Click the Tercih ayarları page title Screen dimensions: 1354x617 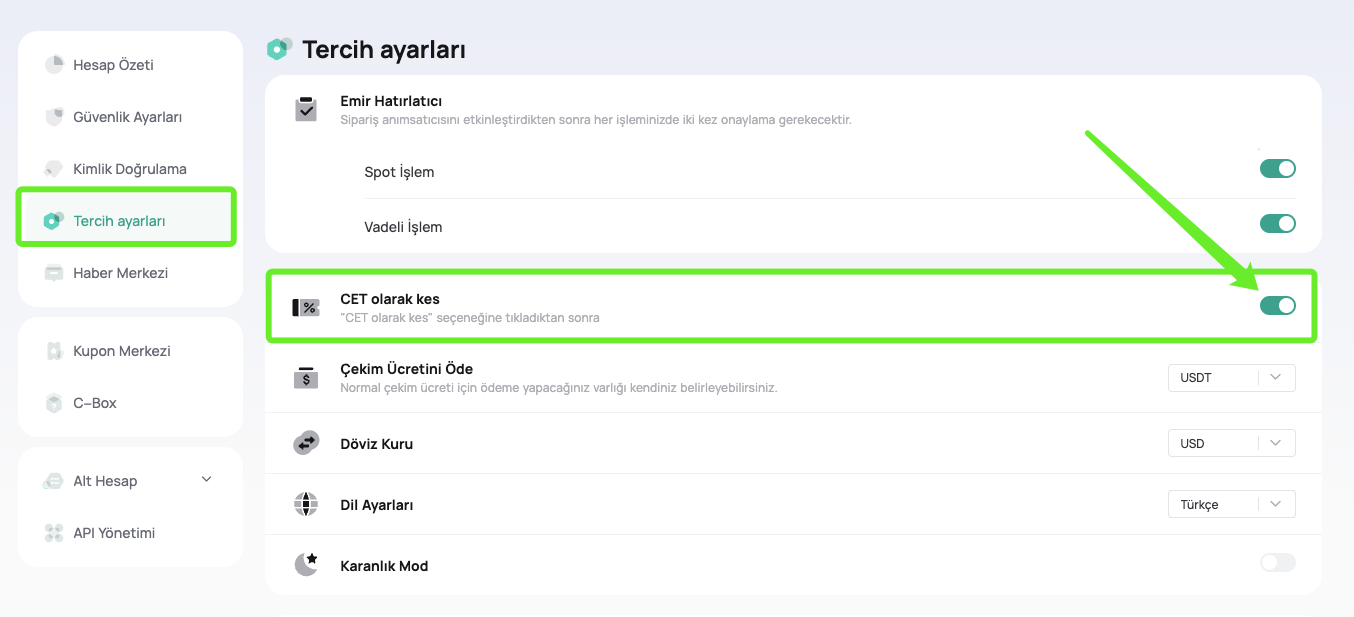coord(384,50)
